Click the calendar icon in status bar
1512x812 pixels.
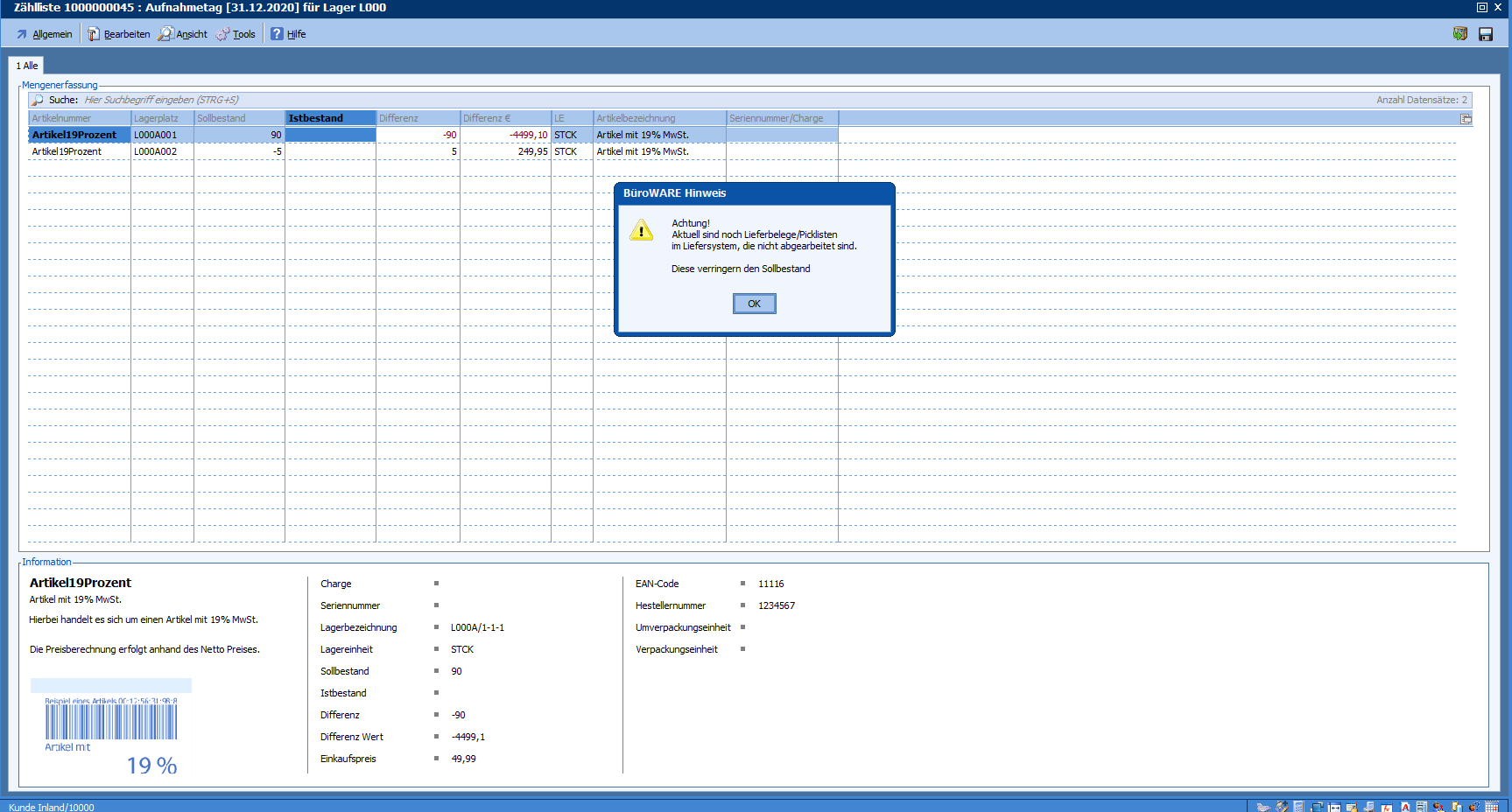tap(1492, 807)
